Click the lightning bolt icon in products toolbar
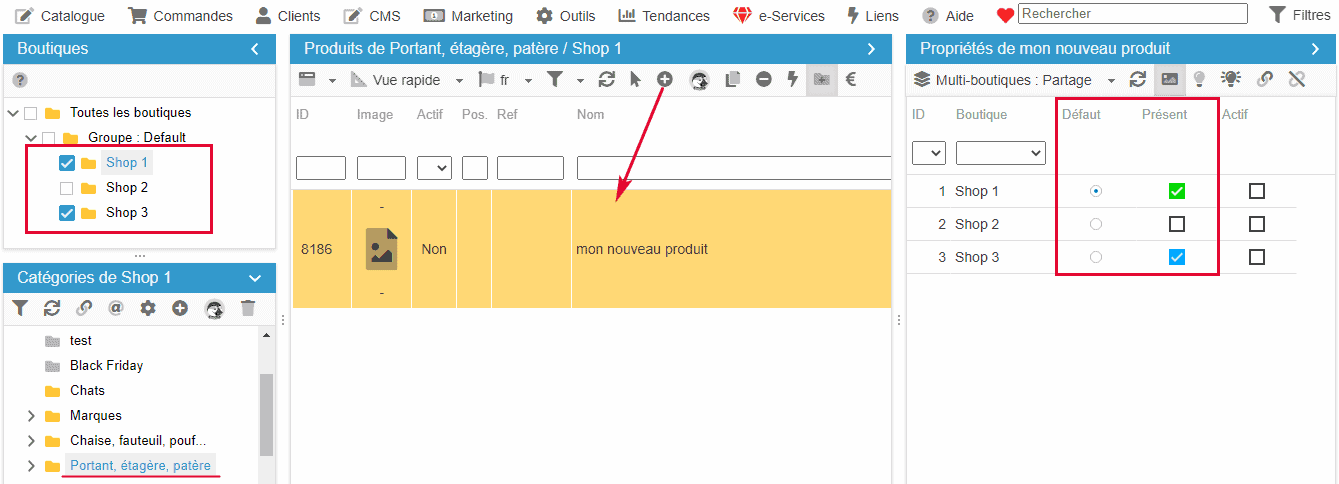This screenshot has height=484, width=1339. [x=793, y=80]
